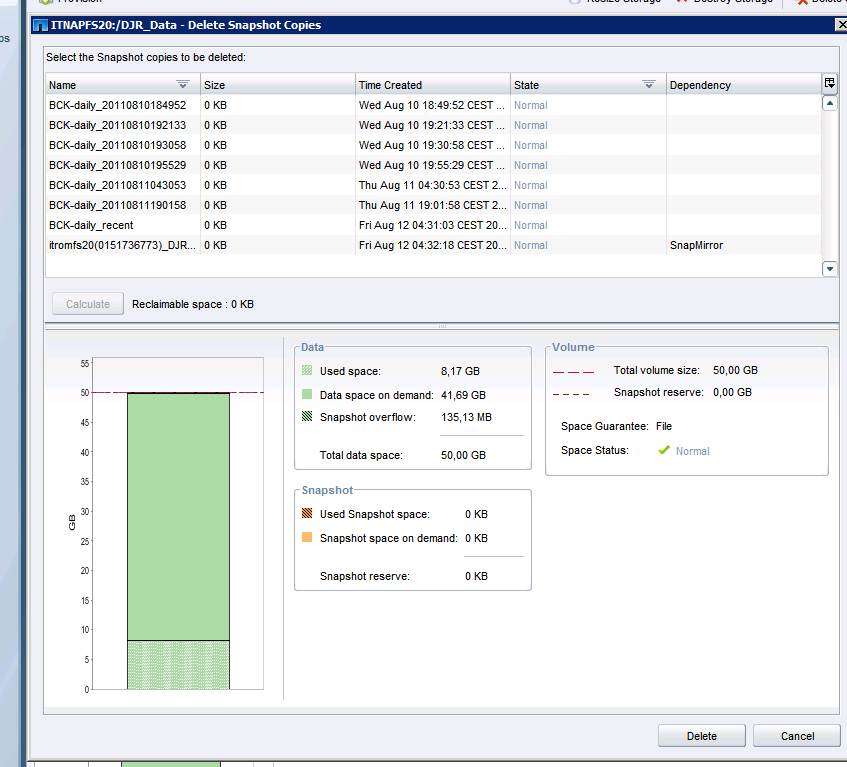Image resolution: width=847 pixels, height=767 pixels.
Task: Sort the list by Size column
Action: [x=277, y=85]
